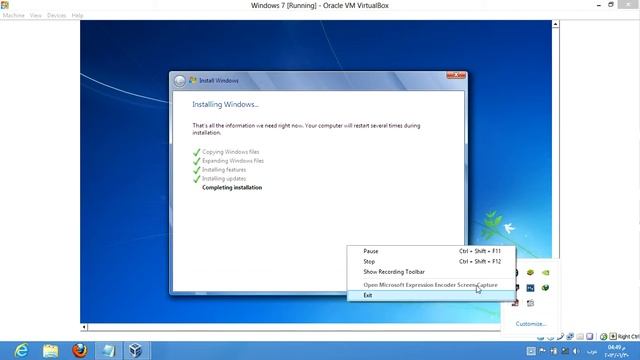Click the red icon in the bottom overflow row
The image size is (640, 360).
pyautogui.click(x=515, y=303)
